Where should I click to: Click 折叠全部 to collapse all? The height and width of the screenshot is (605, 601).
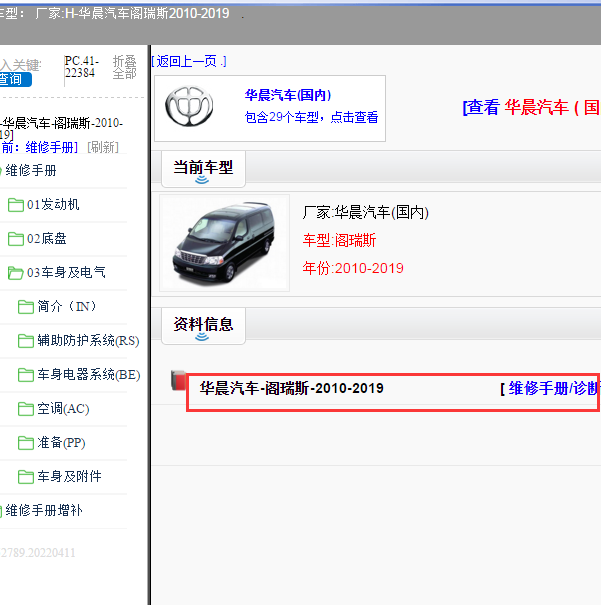tap(124, 67)
